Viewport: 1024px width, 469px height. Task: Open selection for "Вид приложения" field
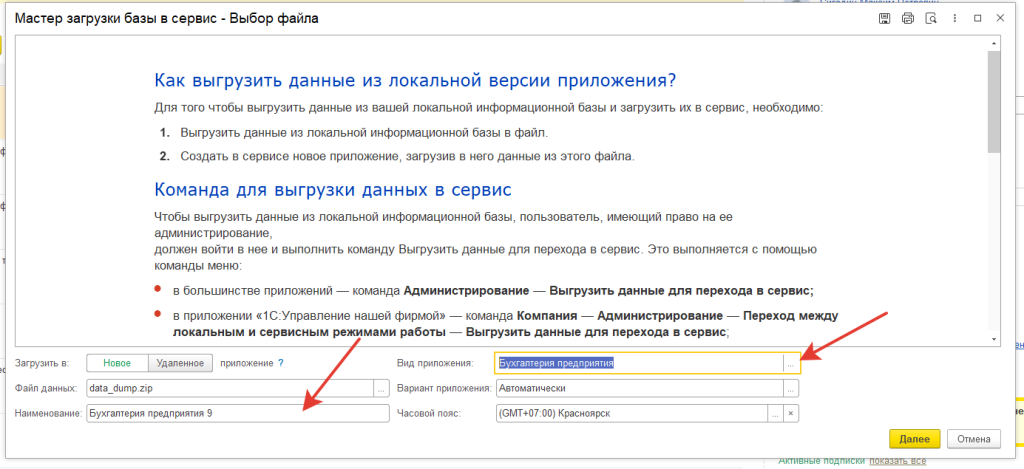click(x=791, y=363)
